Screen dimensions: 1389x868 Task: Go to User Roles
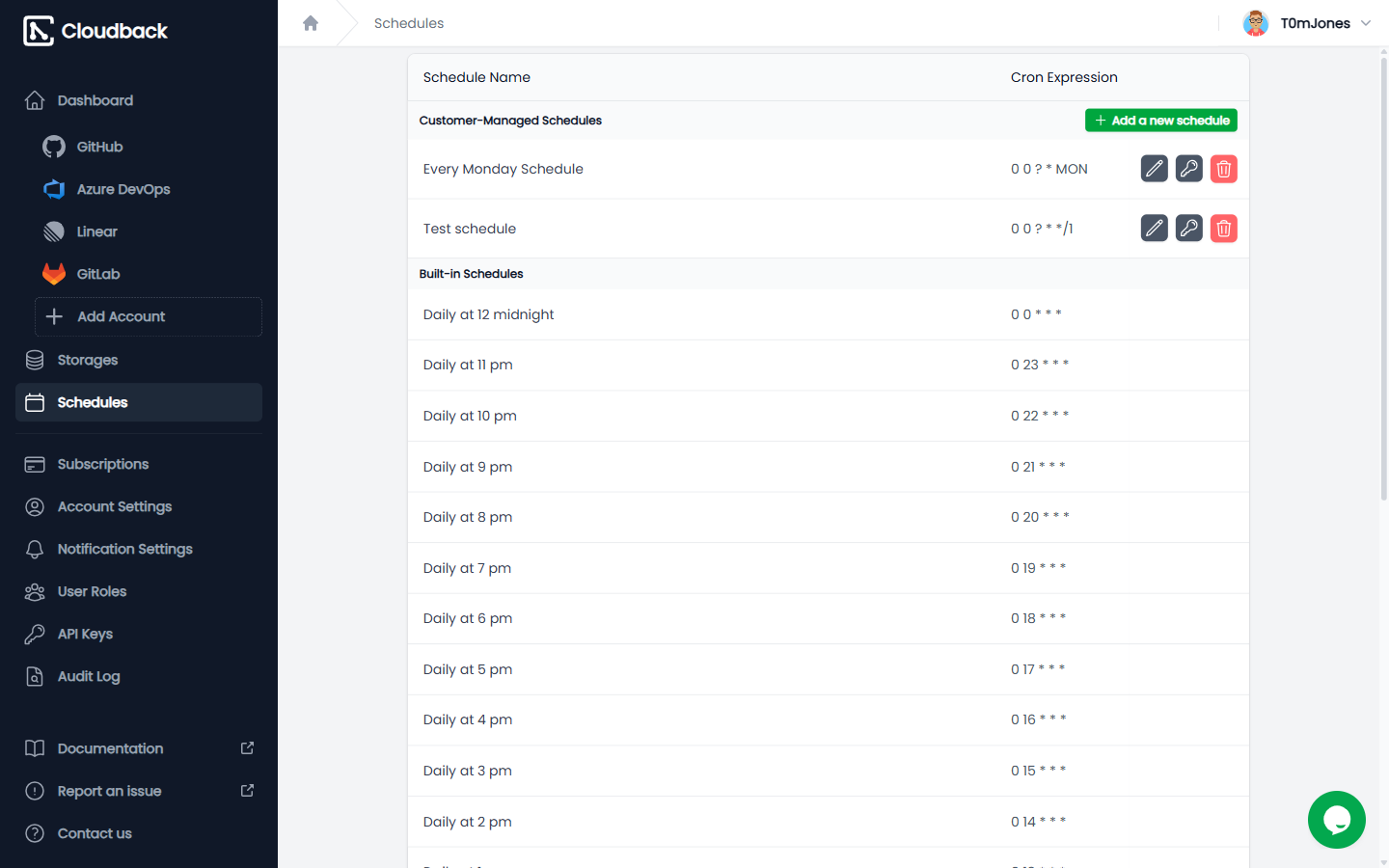139,591
